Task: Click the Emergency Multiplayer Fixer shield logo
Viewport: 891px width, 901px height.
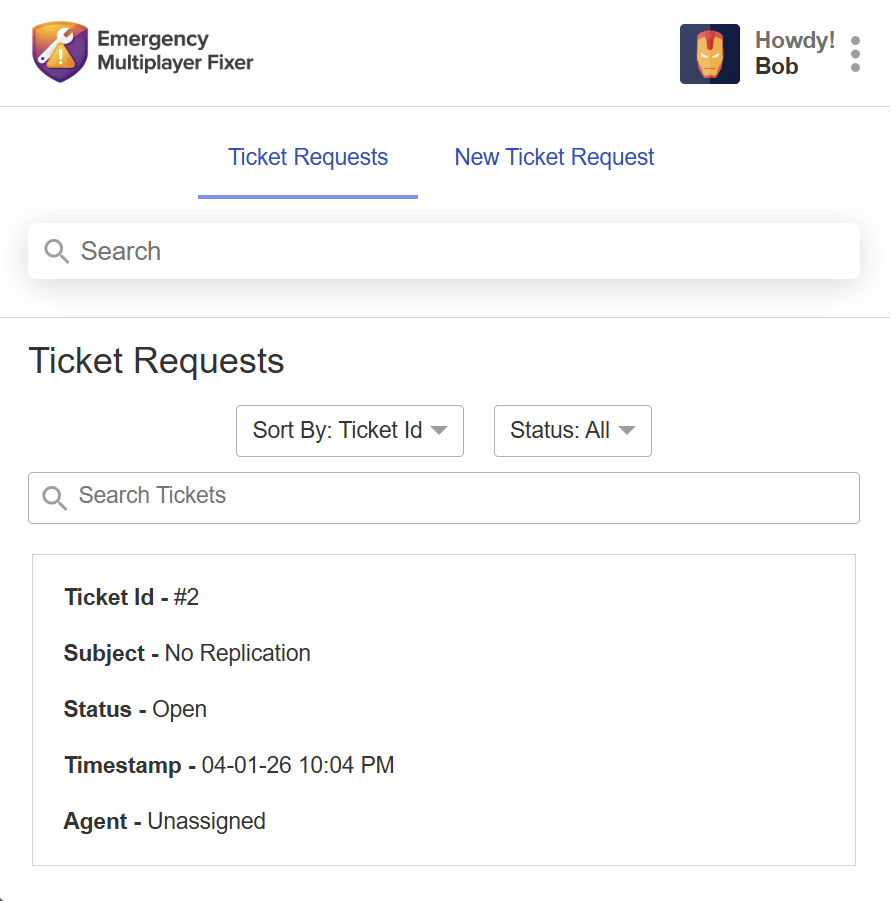Action: point(60,52)
